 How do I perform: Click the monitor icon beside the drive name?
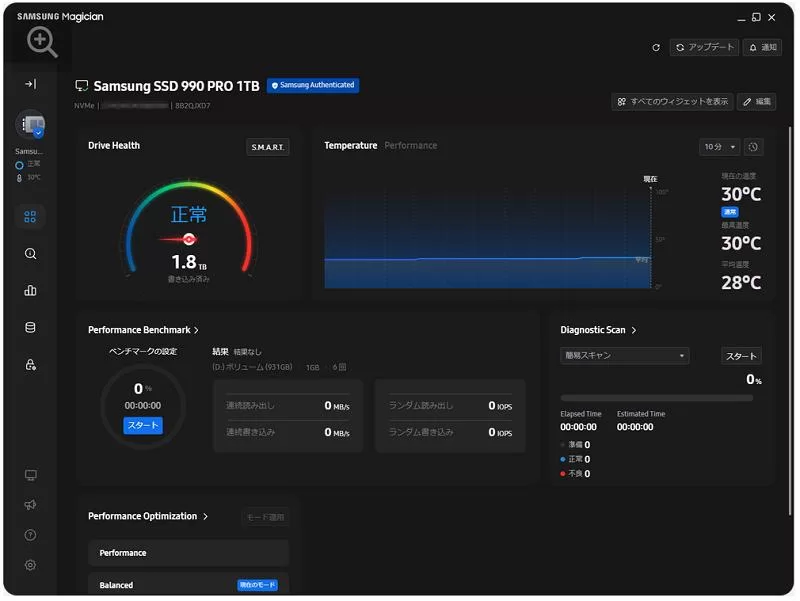tap(82, 86)
